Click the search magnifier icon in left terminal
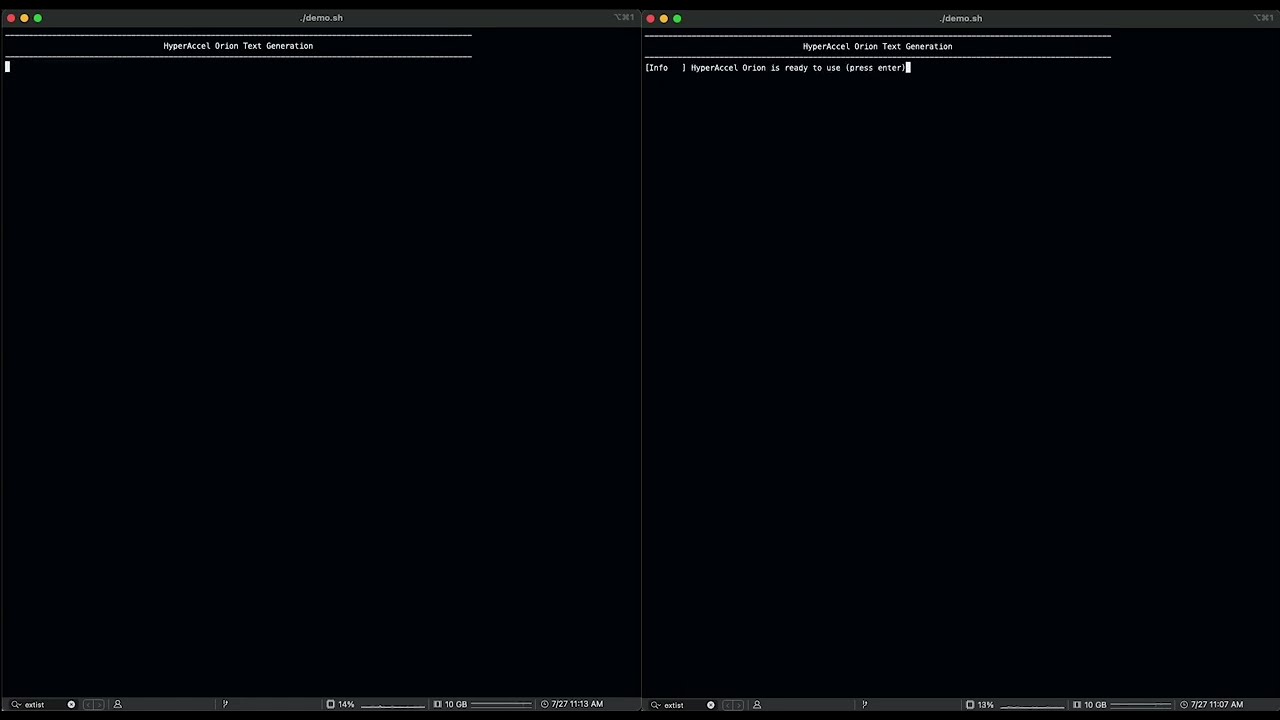Image resolution: width=1280 pixels, height=720 pixels. click(x=16, y=704)
